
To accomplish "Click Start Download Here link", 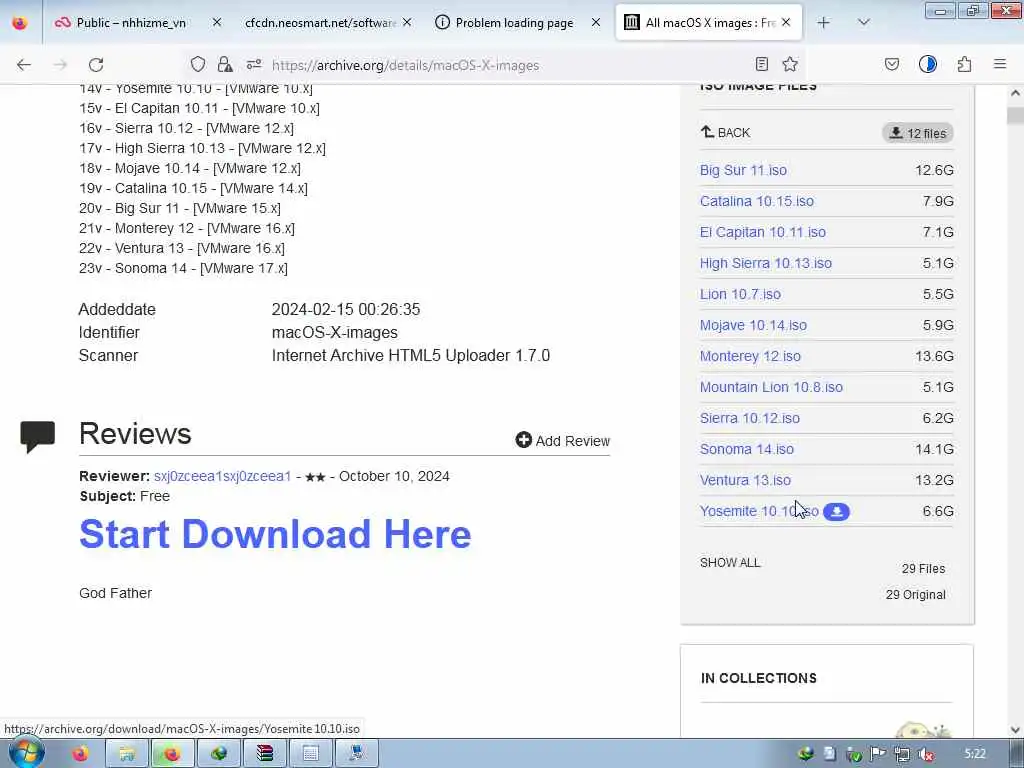I will coord(275,534).
